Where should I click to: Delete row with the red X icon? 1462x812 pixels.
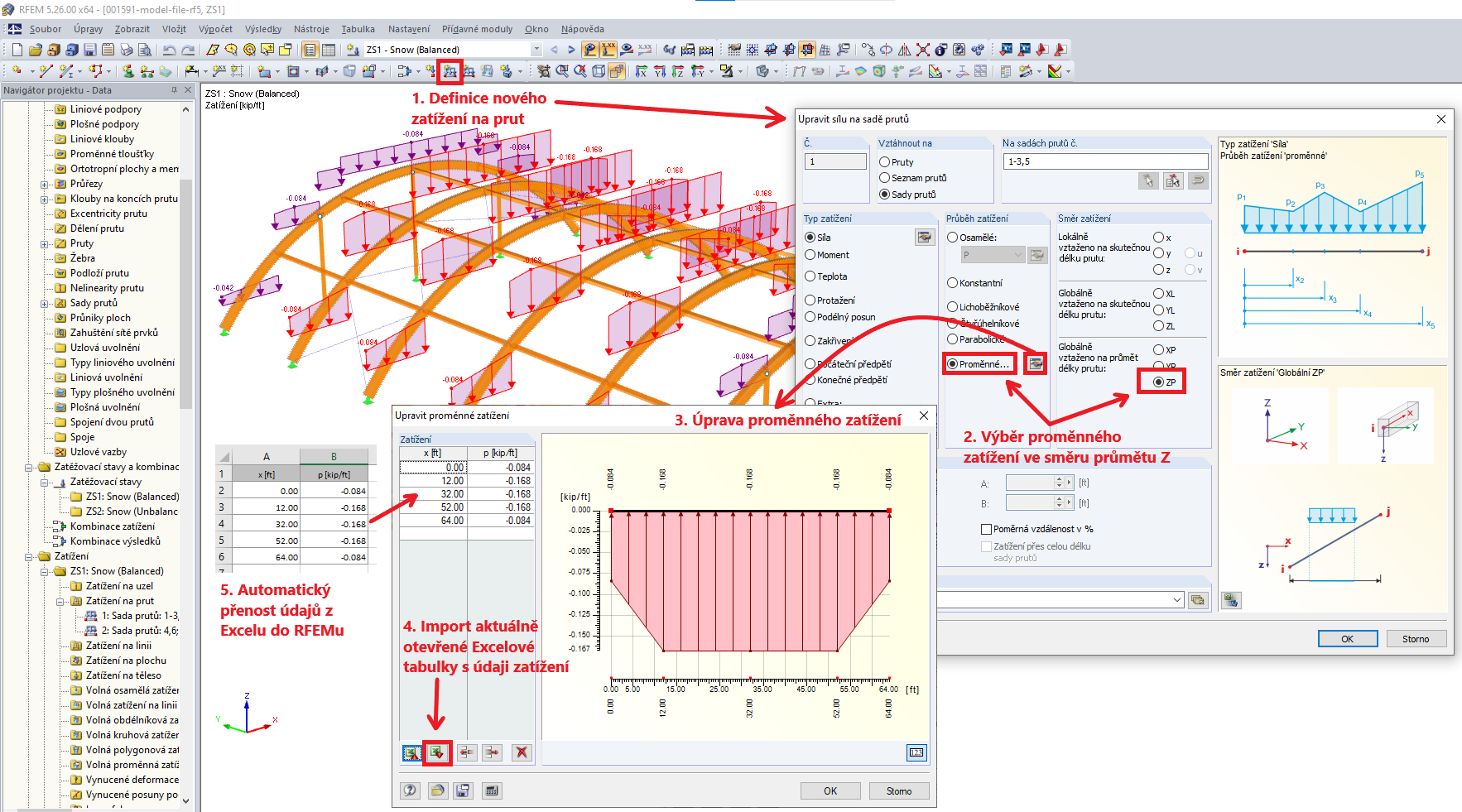click(521, 752)
